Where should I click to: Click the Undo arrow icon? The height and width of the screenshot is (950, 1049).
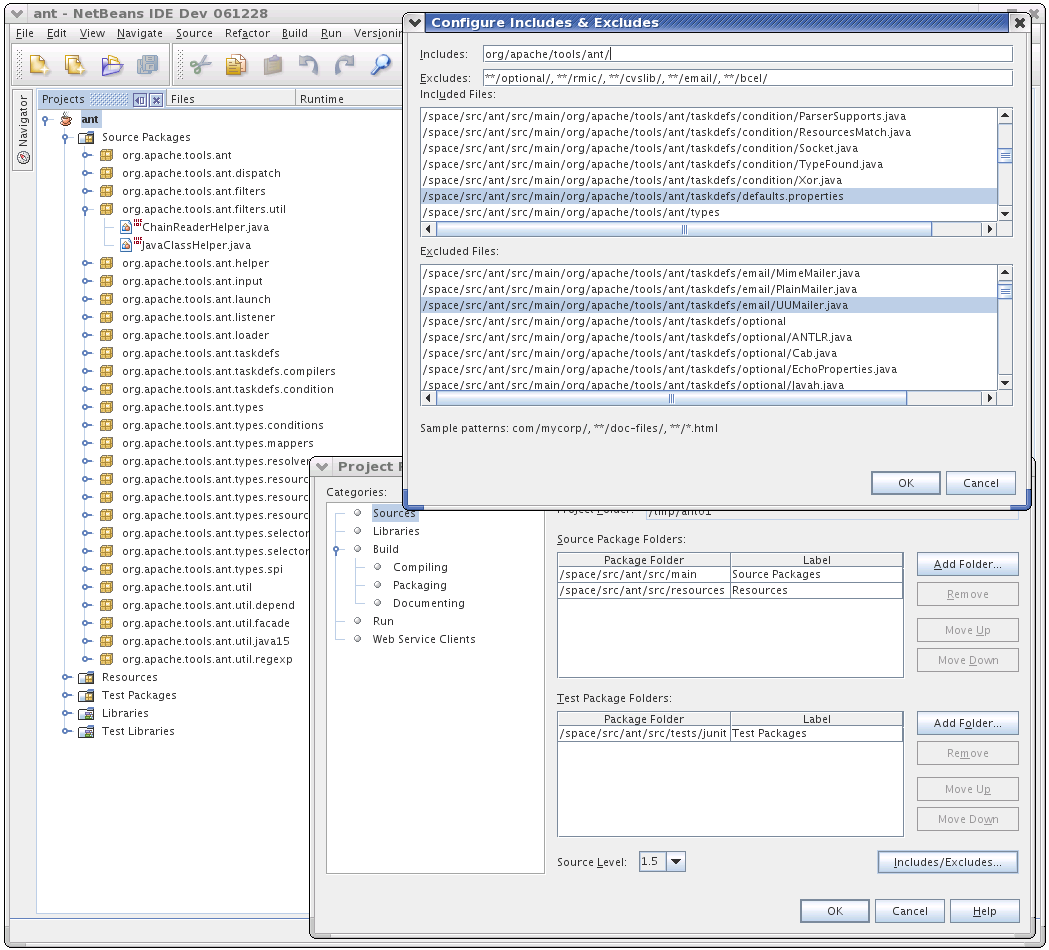pos(308,65)
